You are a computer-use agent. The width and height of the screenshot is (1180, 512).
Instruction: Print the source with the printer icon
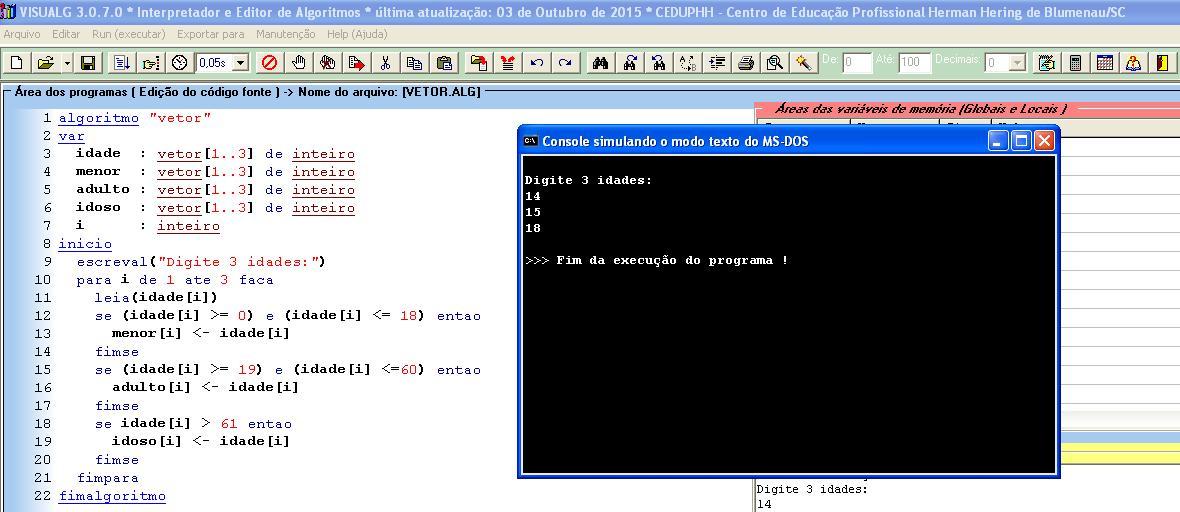pyautogui.click(x=745, y=63)
